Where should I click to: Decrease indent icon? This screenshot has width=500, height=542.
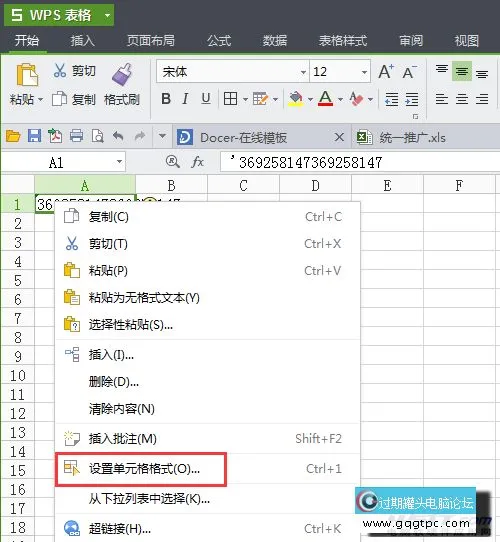pyautogui.click(x=391, y=99)
